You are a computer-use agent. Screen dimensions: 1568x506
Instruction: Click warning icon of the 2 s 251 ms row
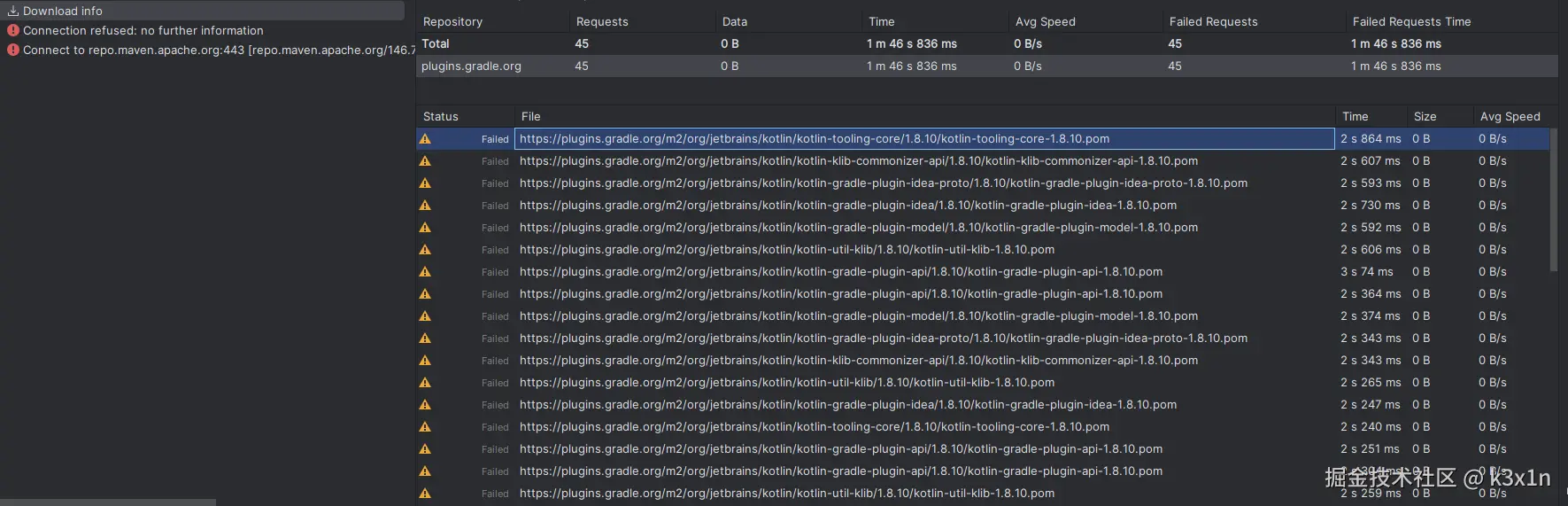[x=425, y=449]
